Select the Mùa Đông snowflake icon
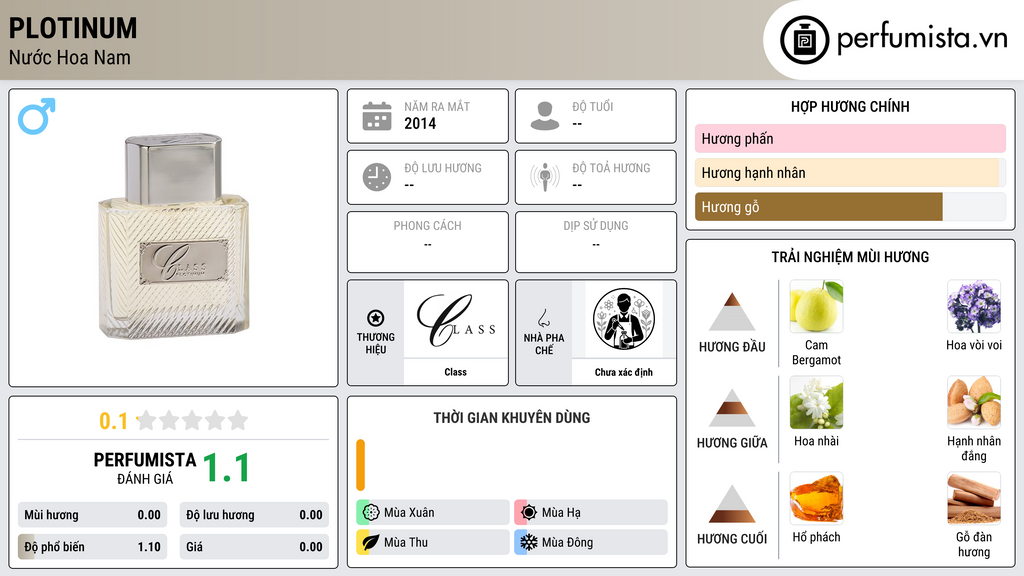Image resolution: width=1024 pixels, height=576 pixels. 528,542
